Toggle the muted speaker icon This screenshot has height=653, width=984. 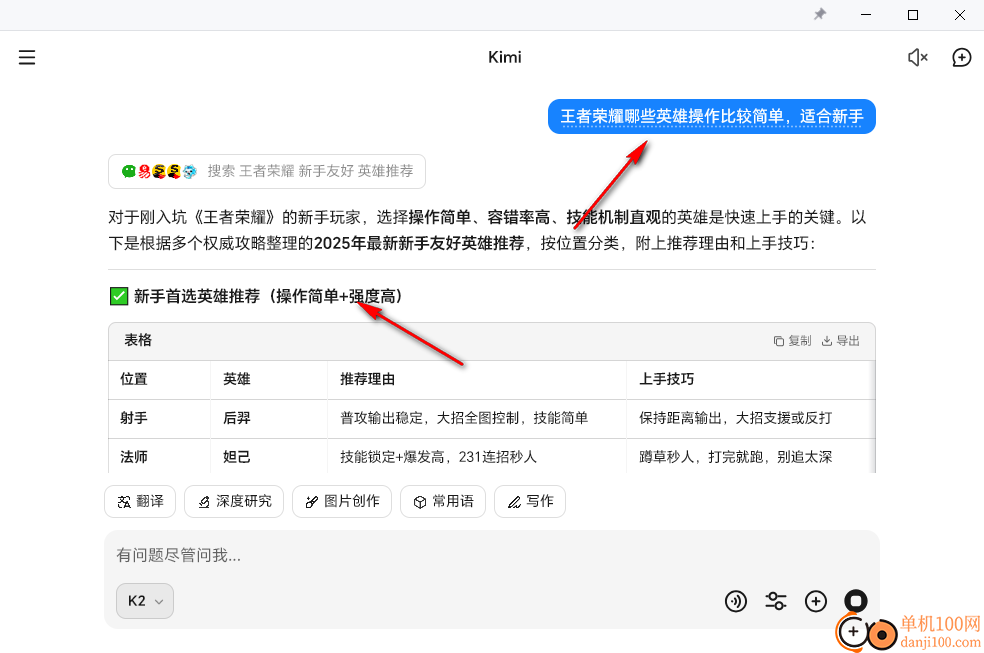point(917,58)
